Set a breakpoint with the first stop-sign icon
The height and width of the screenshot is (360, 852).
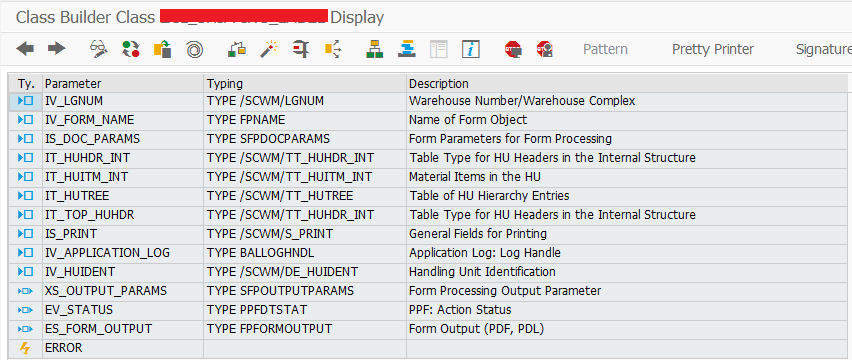coord(513,49)
